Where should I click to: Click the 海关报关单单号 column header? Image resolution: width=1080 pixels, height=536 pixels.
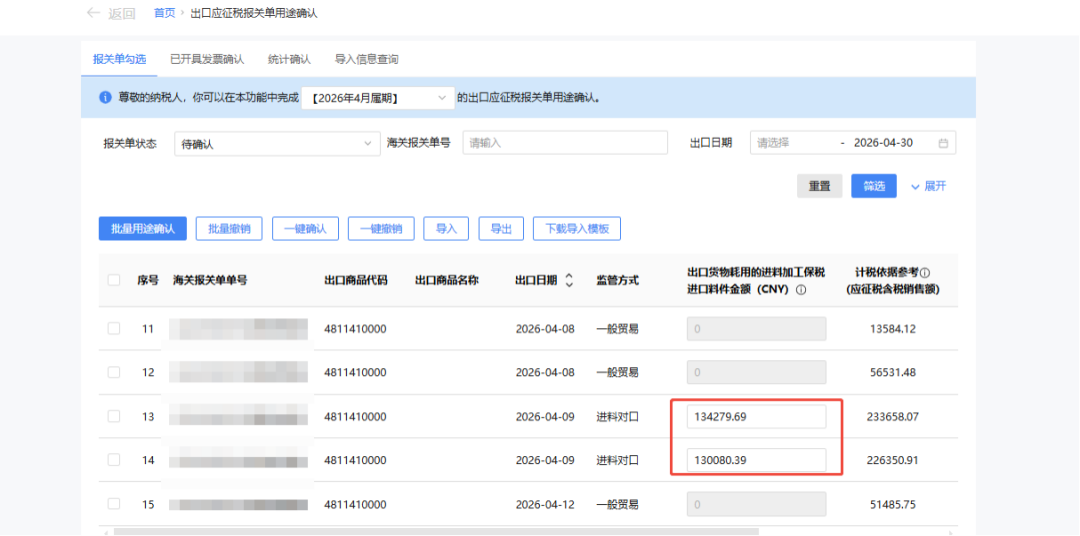pyautogui.click(x=210, y=280)
